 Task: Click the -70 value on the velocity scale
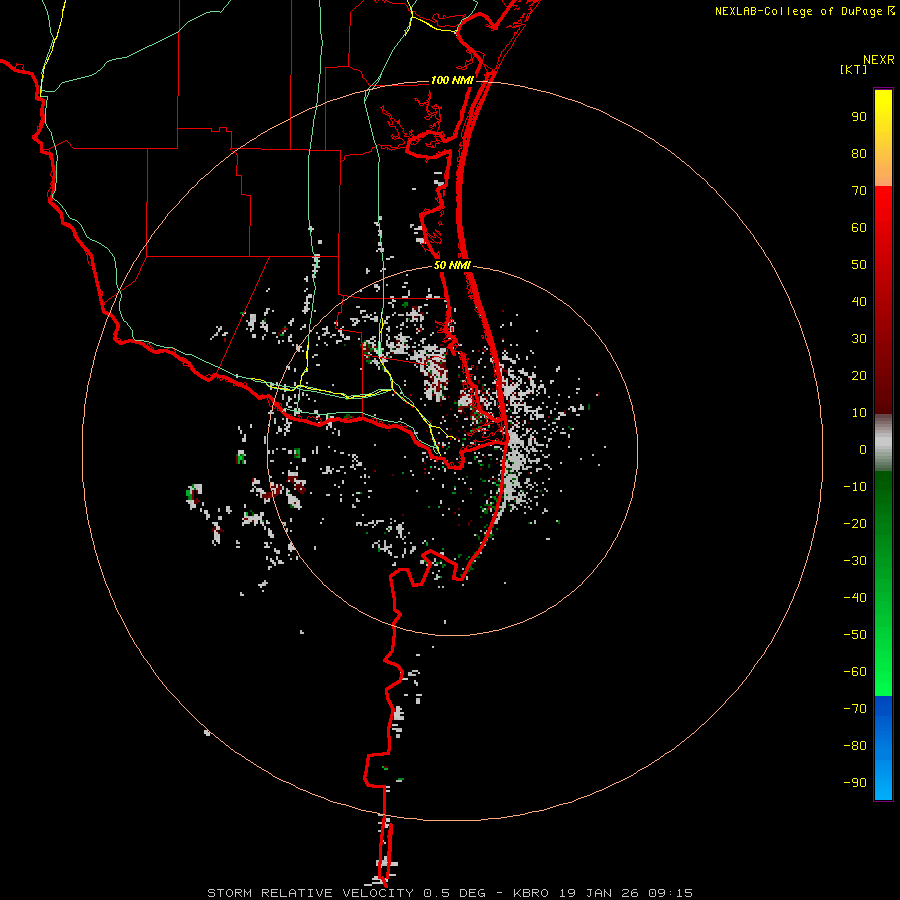point(855,708)
